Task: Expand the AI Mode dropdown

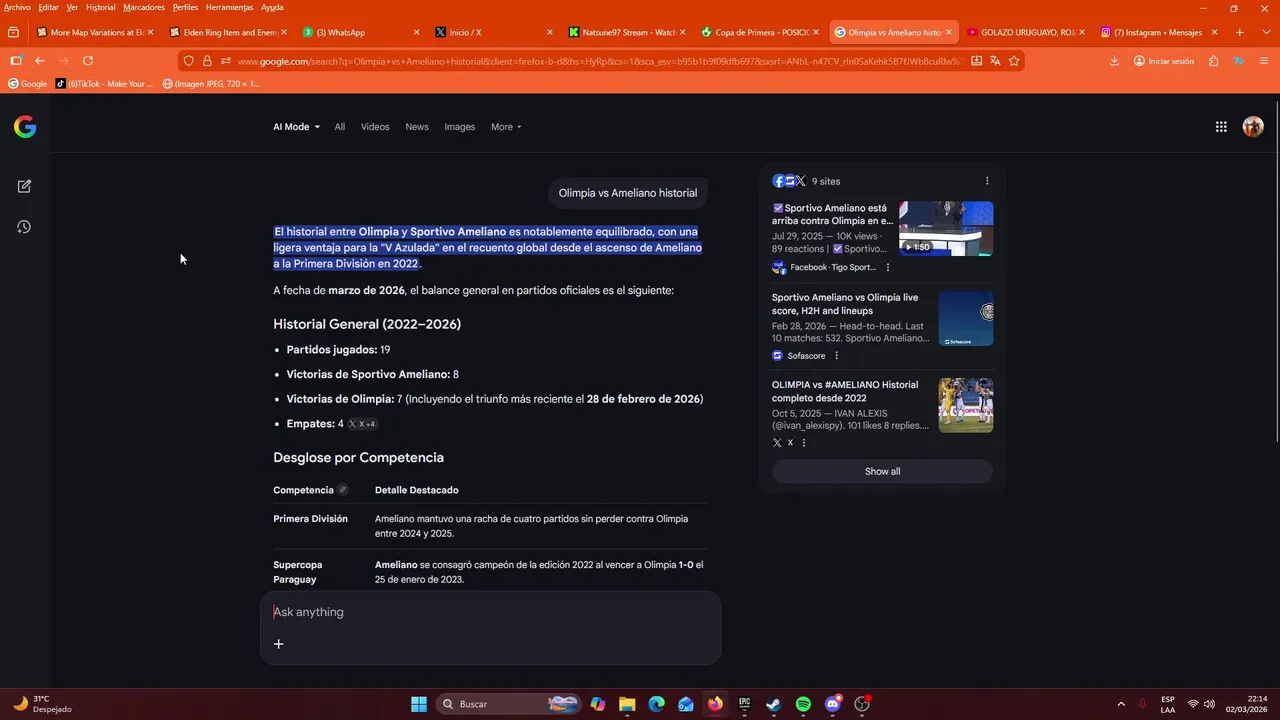Action: pyautogui.click(x=297, y=127)
